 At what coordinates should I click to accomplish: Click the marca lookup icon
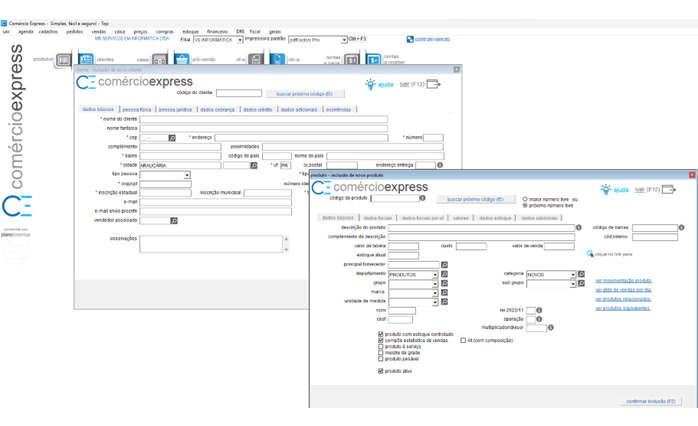(444, 292)
